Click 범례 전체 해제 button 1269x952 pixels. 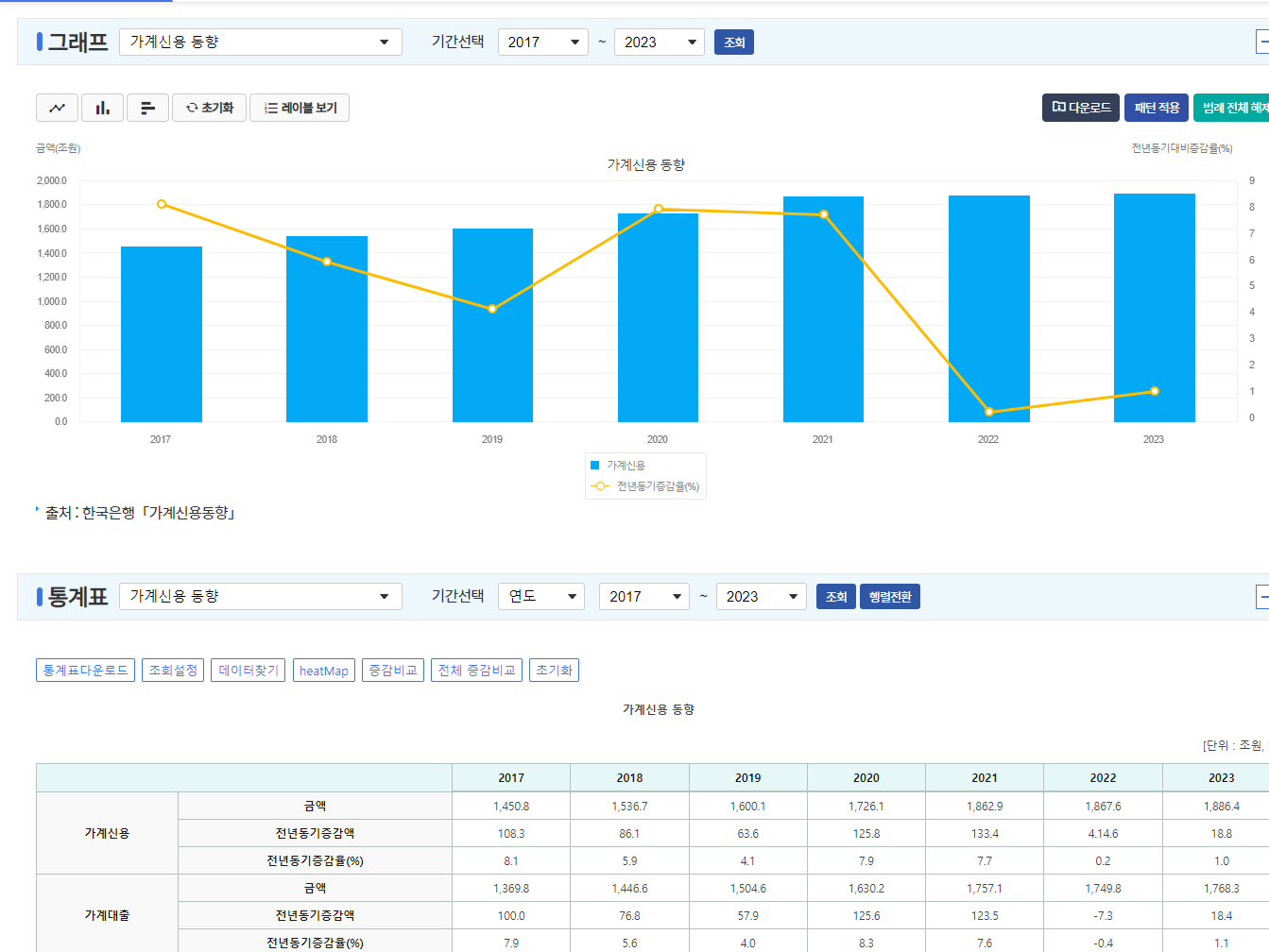1231,108
